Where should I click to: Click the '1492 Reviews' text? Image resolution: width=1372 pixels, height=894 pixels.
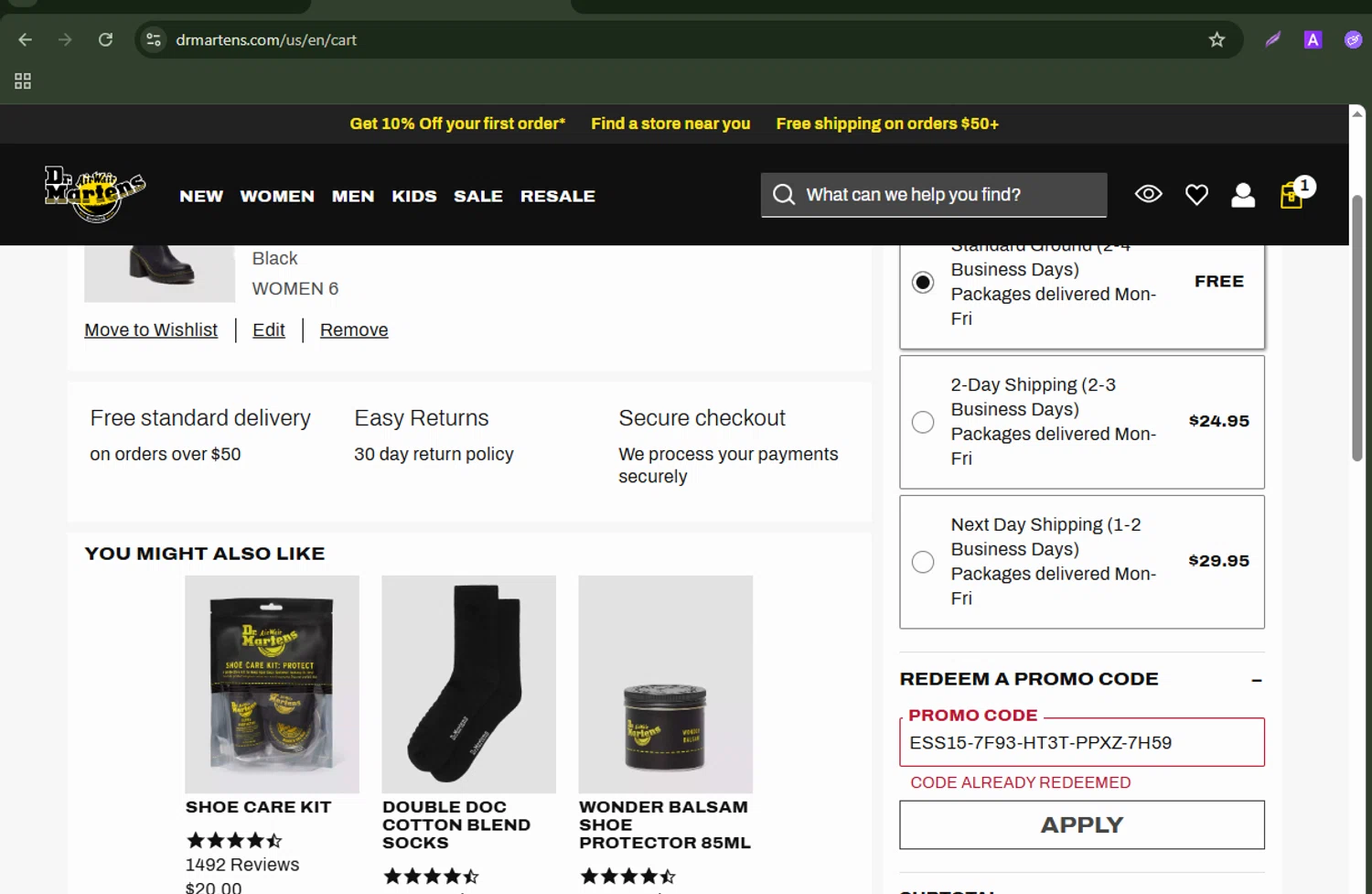[242, 865]
